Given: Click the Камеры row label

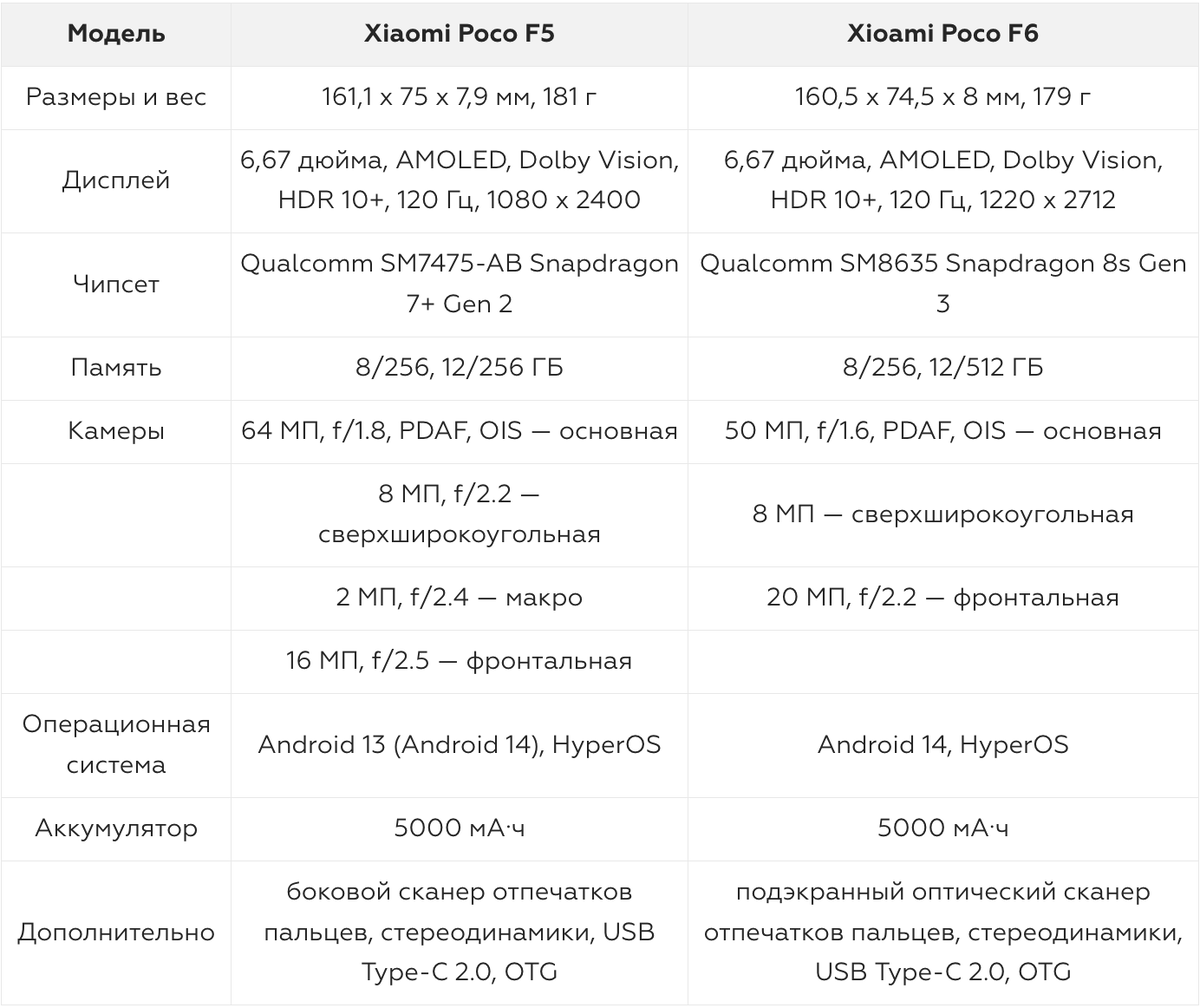Looking at the screenshot, I should [116, 431].
